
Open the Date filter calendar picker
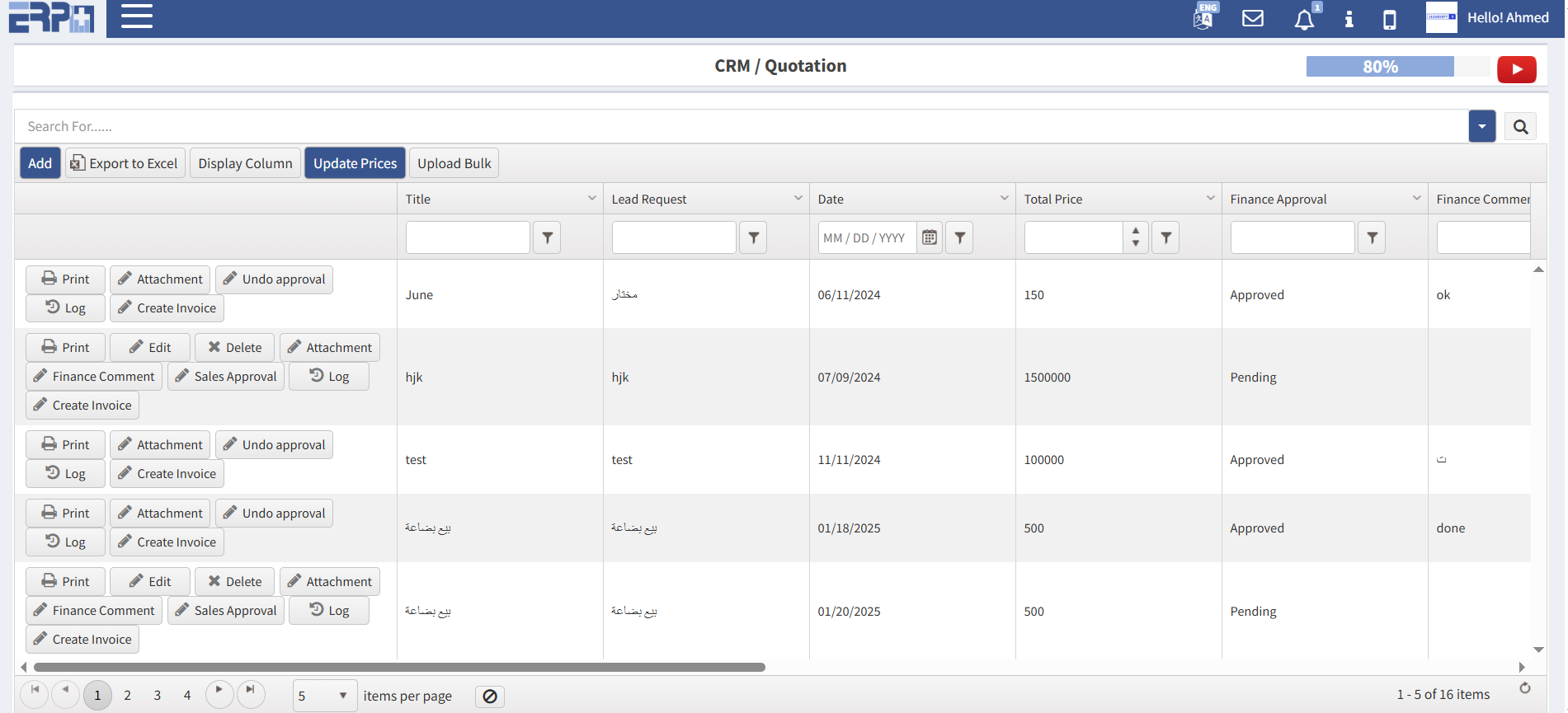(930, 237)
